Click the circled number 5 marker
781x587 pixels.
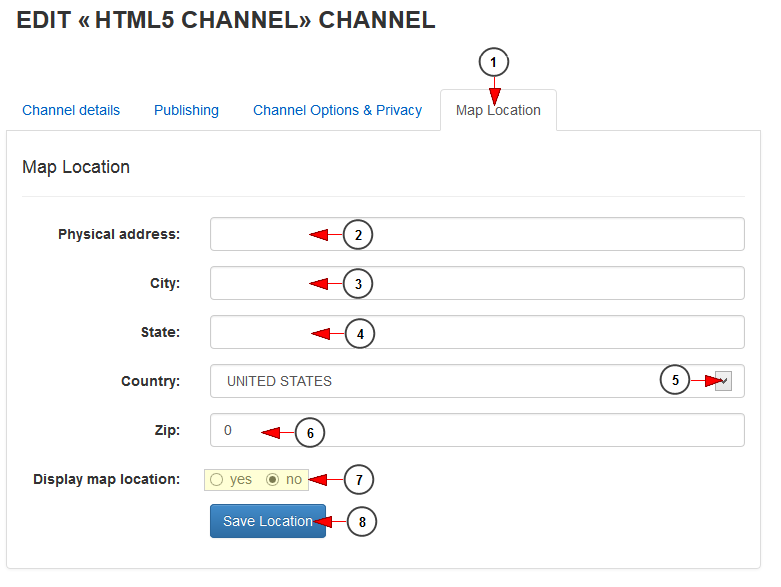pos(674,380)
